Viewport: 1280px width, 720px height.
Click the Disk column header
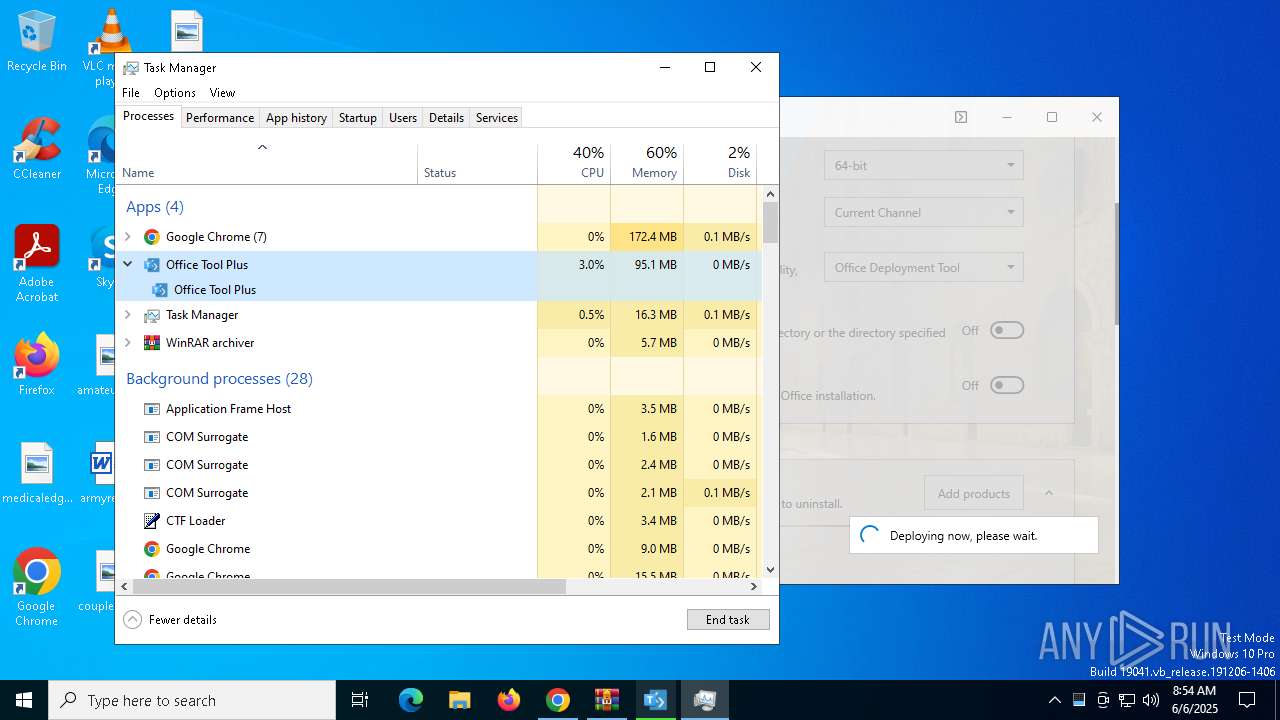pyautogui.click(x=720, y=164)
